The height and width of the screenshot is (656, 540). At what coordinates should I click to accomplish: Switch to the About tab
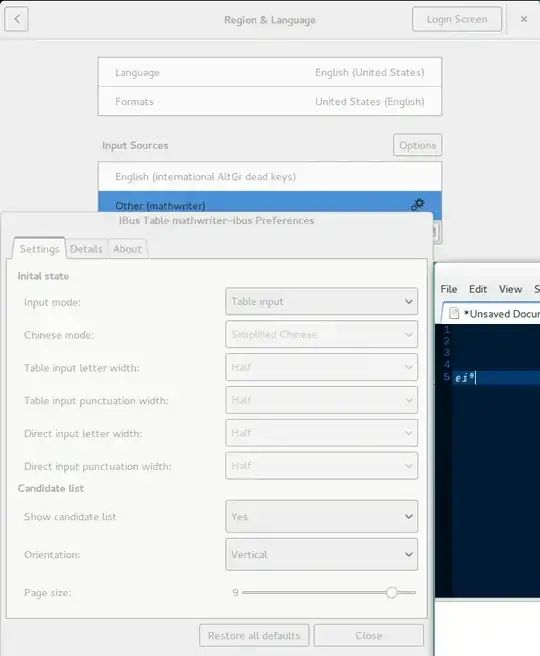coord(128,249)
